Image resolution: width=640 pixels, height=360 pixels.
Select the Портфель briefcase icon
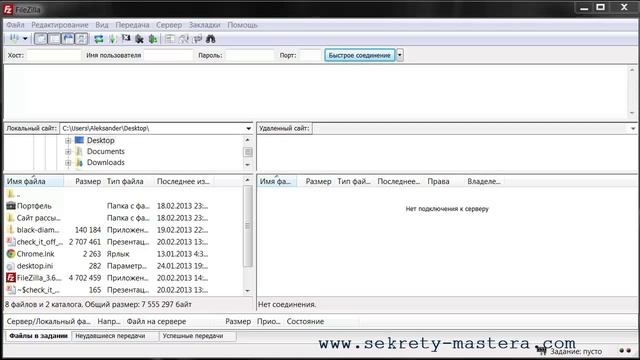click(11, 206)
